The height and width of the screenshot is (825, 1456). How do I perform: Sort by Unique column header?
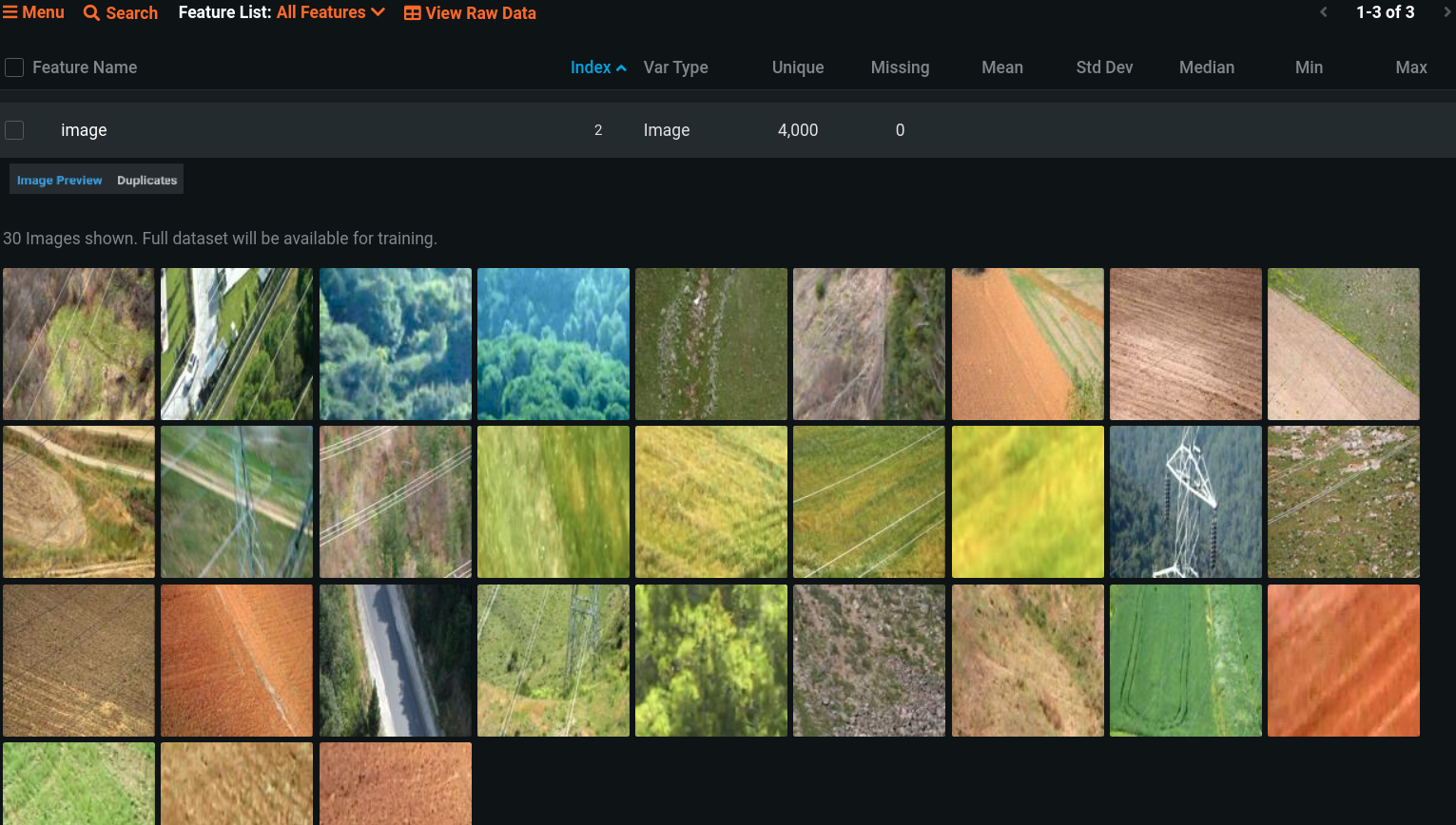click(x=797, y=67)
